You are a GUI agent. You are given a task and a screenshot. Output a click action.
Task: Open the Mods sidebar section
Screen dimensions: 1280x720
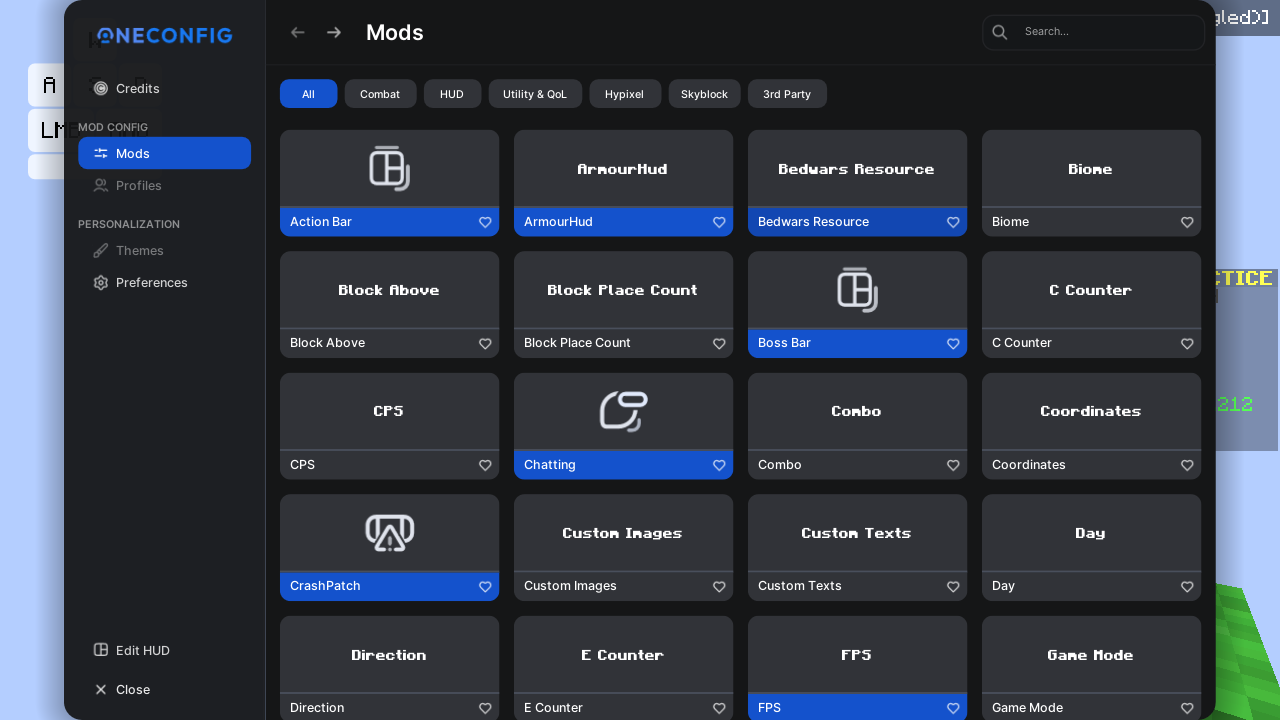click(164, 153)
